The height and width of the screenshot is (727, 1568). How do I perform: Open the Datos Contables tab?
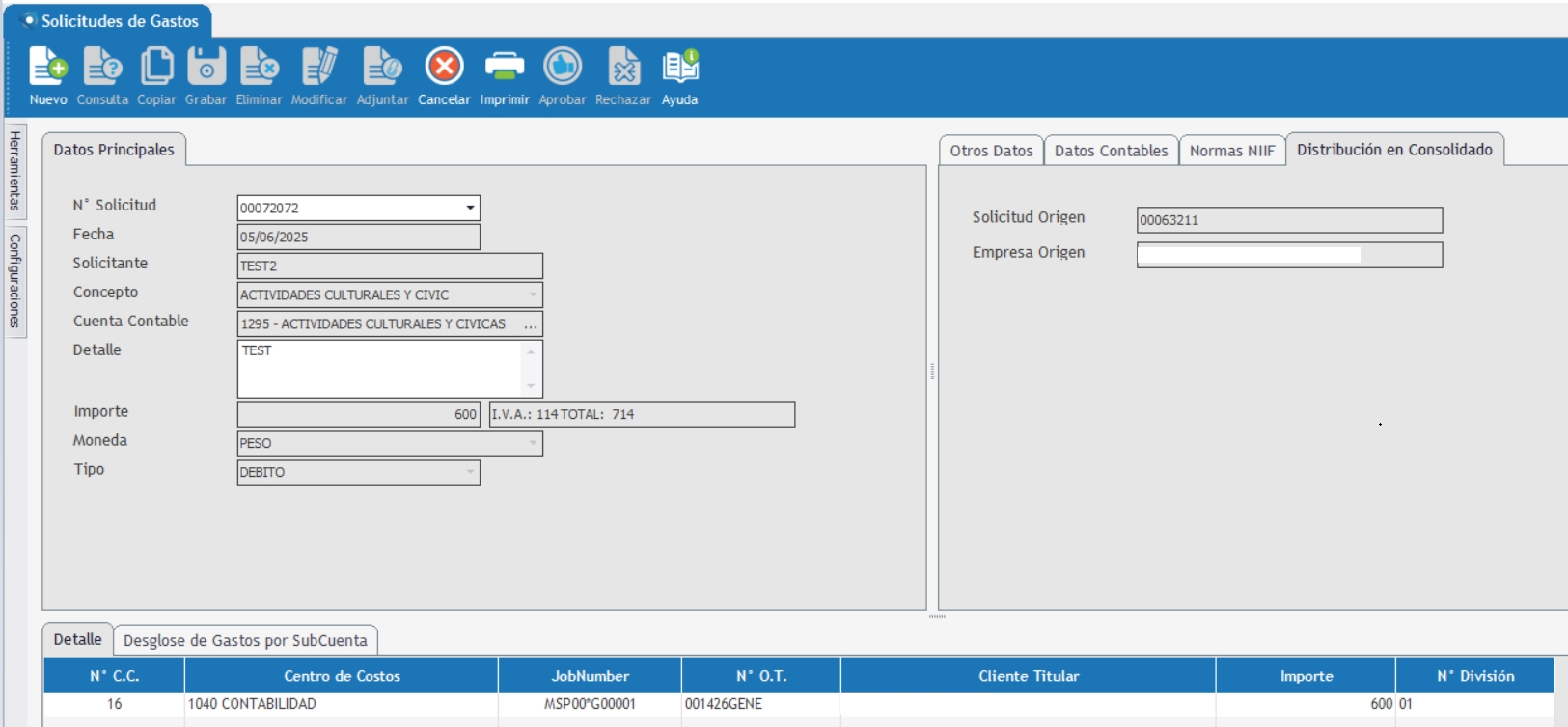pos(1111,151)
